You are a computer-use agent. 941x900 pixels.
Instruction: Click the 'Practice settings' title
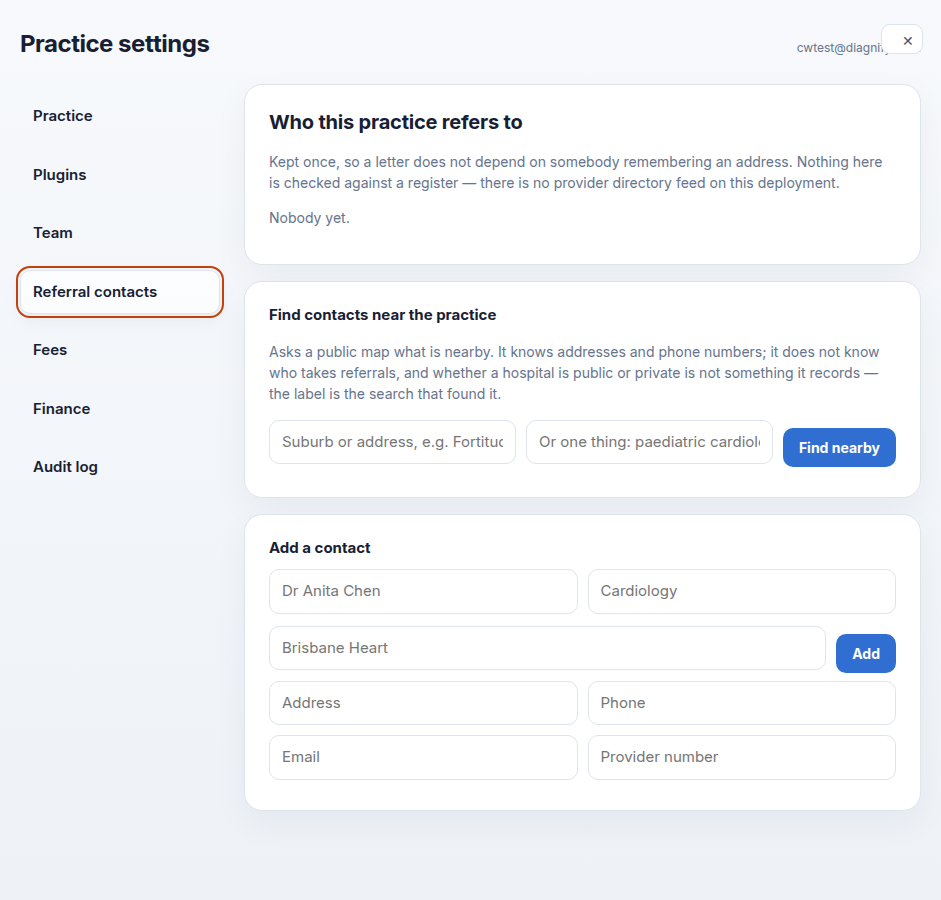115,44
